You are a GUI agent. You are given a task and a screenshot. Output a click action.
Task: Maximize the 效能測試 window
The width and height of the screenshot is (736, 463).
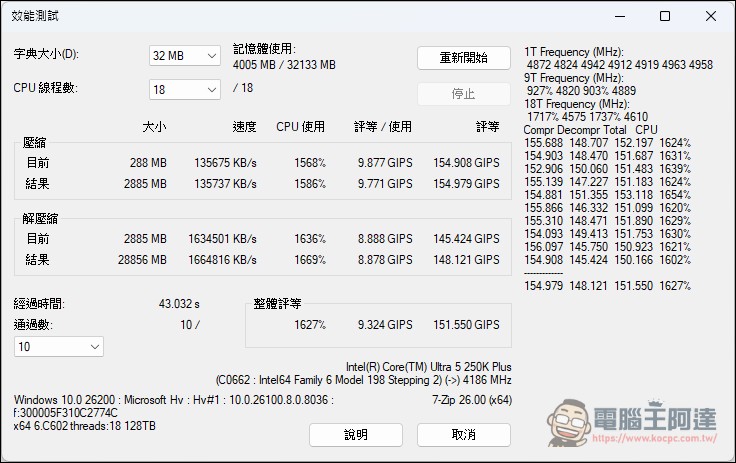coord(665,16)
